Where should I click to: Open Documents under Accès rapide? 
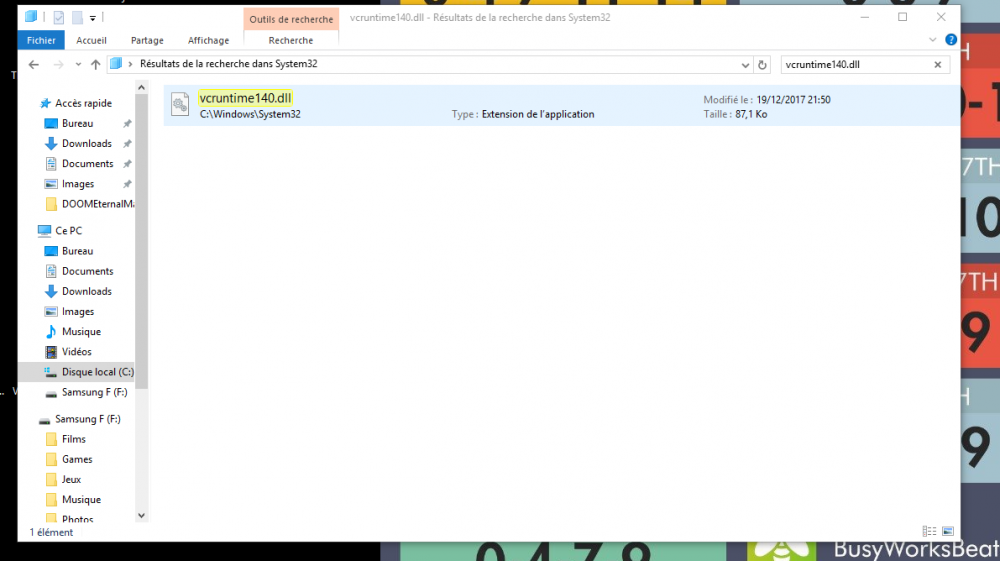click(x=87, y=164)
